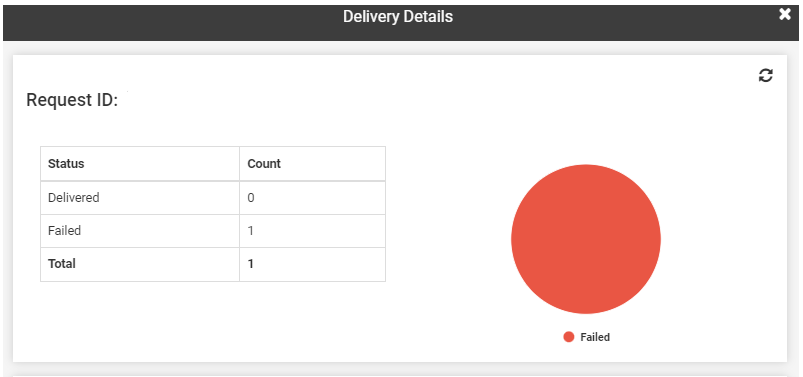Screen dimensions: 803x377
Task: Click the red Failed legend dot
Action: click(x=568, y=337)
